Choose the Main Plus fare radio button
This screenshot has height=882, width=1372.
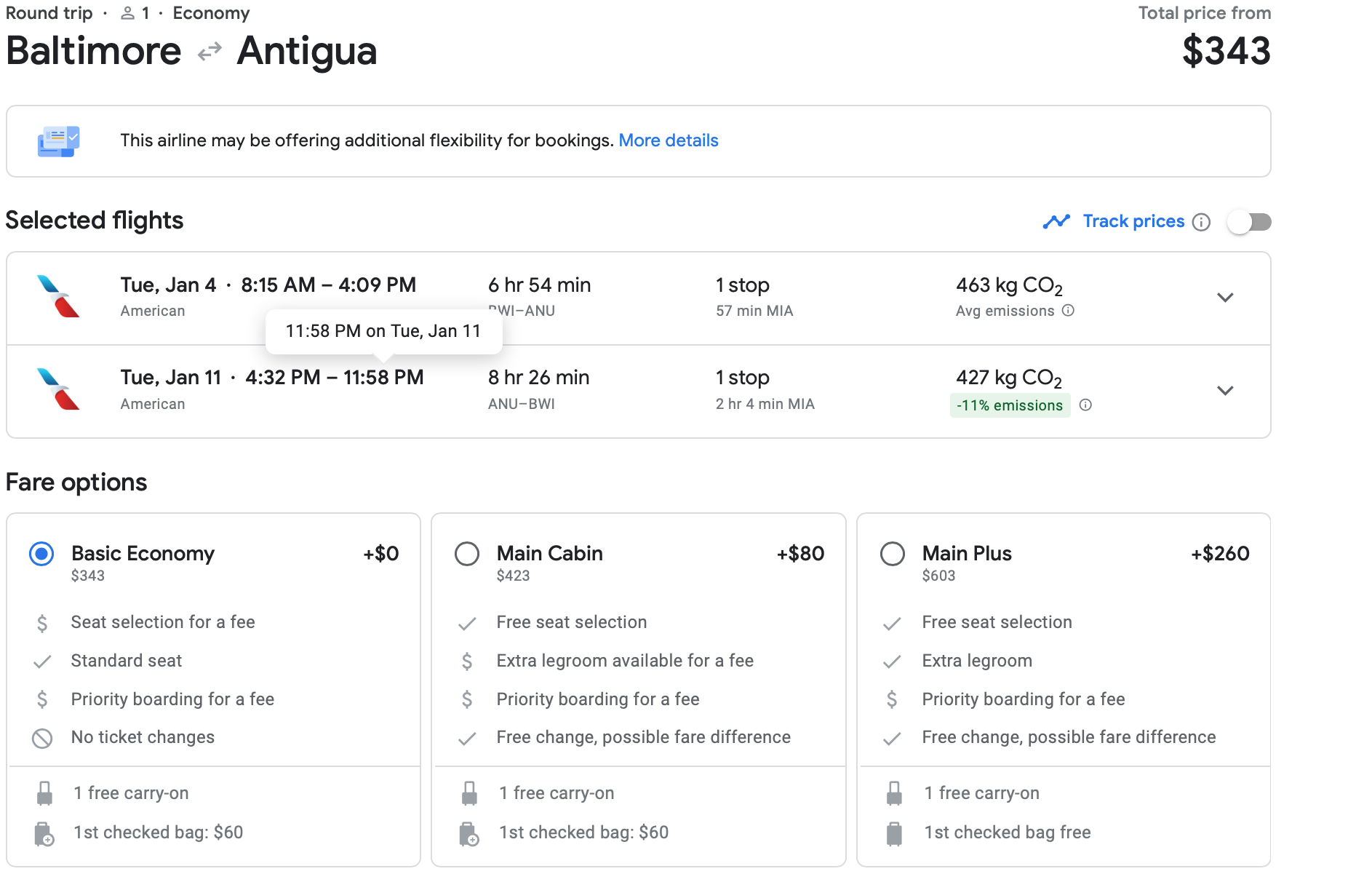coord(893,554)
